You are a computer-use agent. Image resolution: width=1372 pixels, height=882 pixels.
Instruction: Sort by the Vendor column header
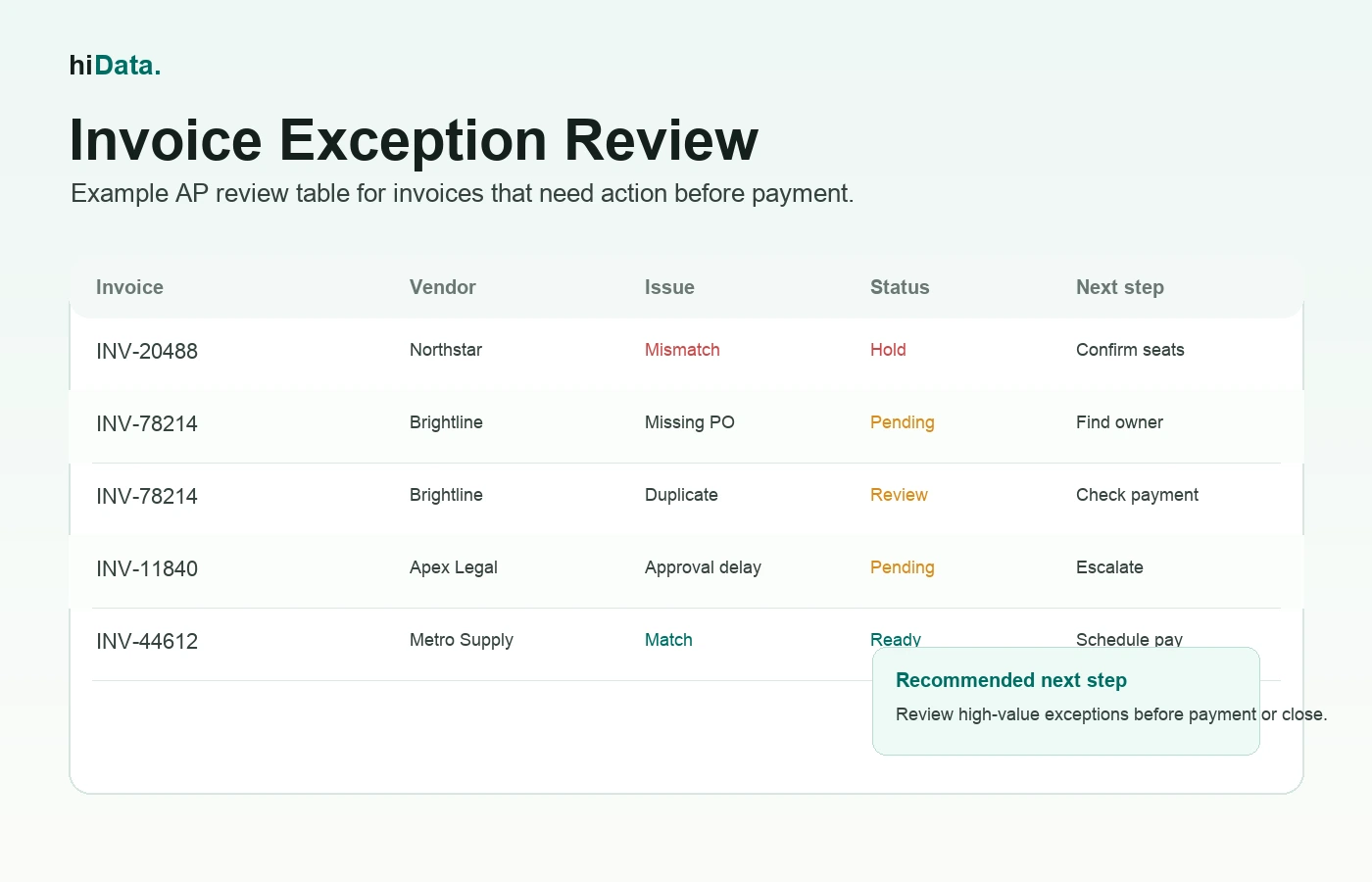pos(442,287)
